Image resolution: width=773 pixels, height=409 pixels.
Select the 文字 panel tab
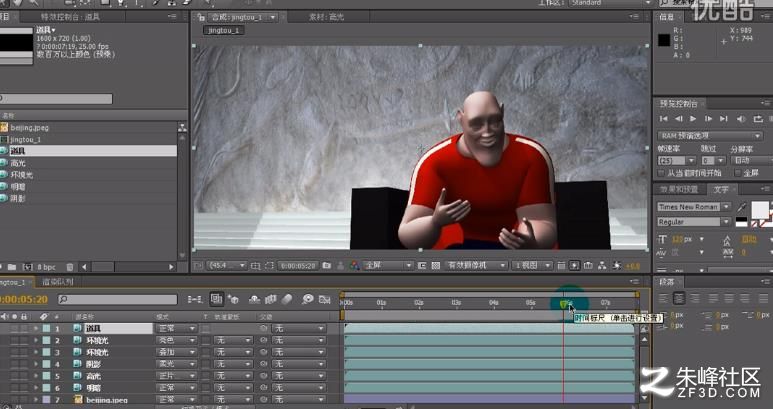(721, 189)
